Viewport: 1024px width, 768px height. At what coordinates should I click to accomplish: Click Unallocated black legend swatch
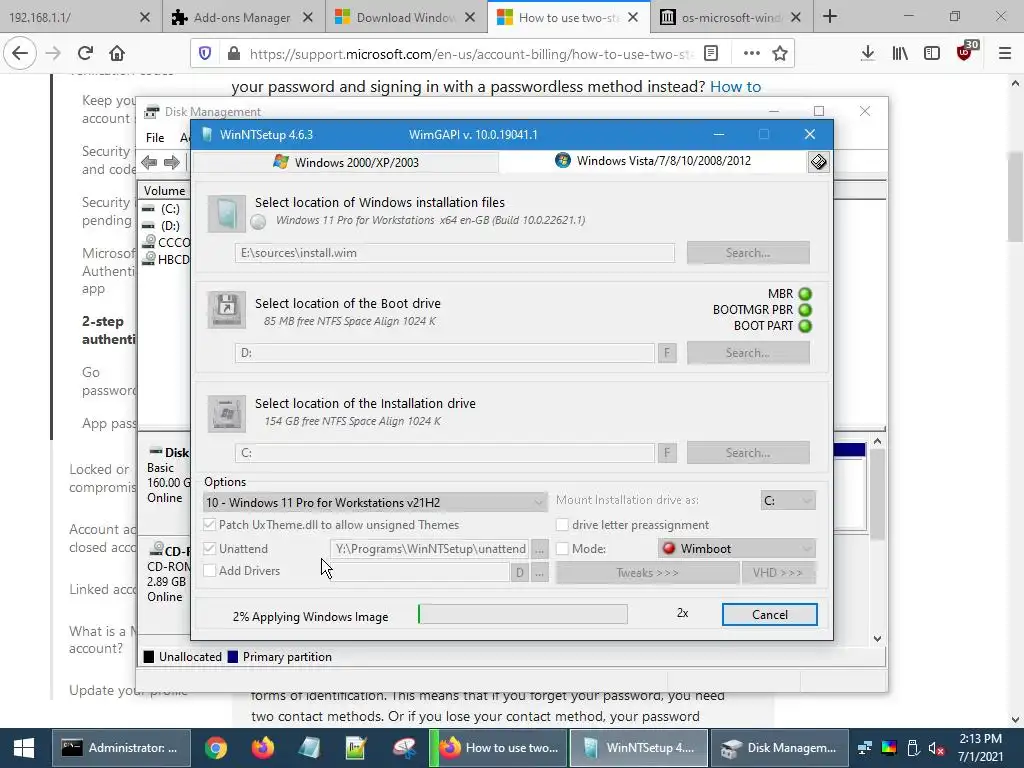(149, 657)
